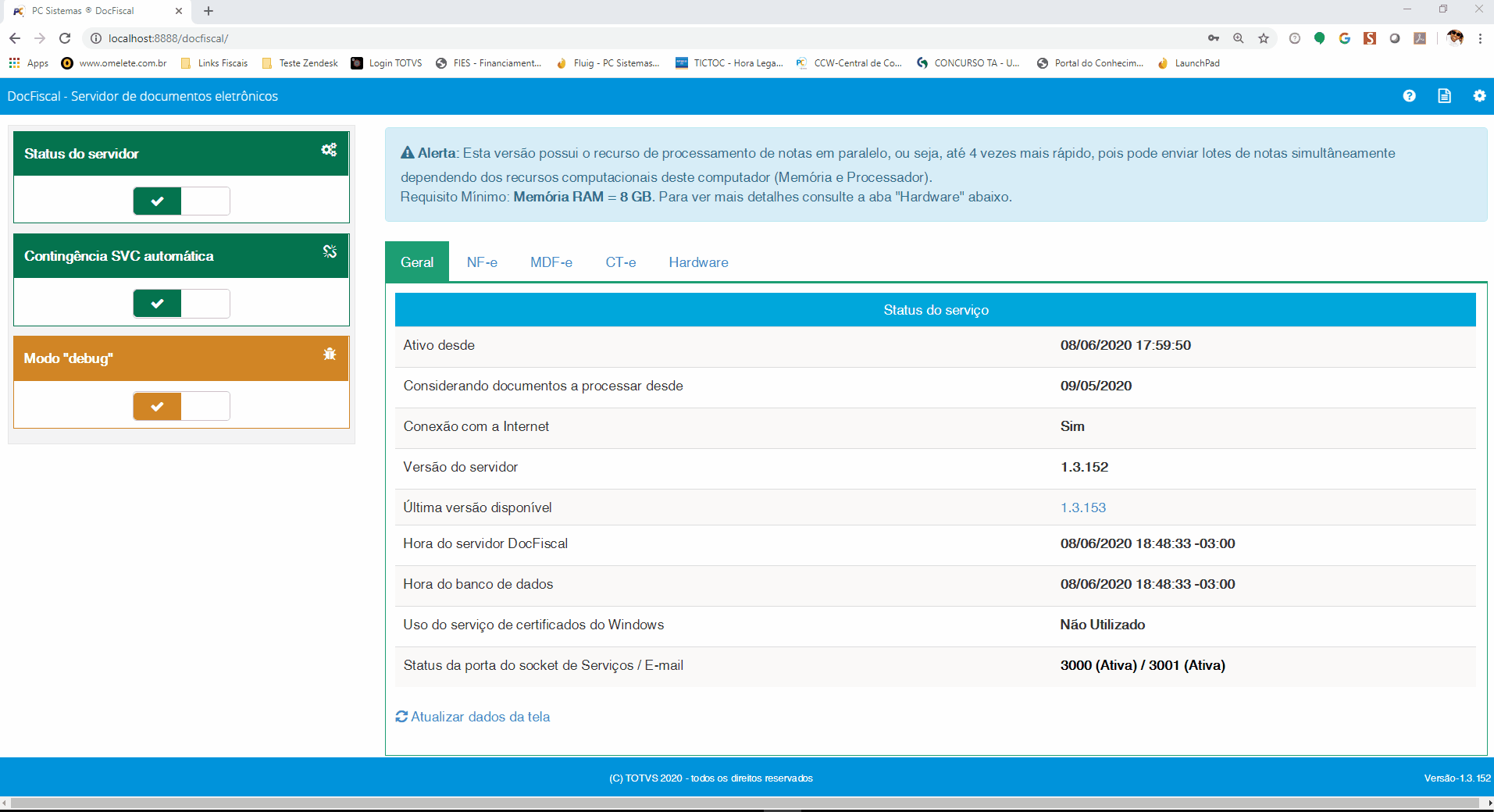
Task: Open the help question mark icon
Action: pos(1409,96)
